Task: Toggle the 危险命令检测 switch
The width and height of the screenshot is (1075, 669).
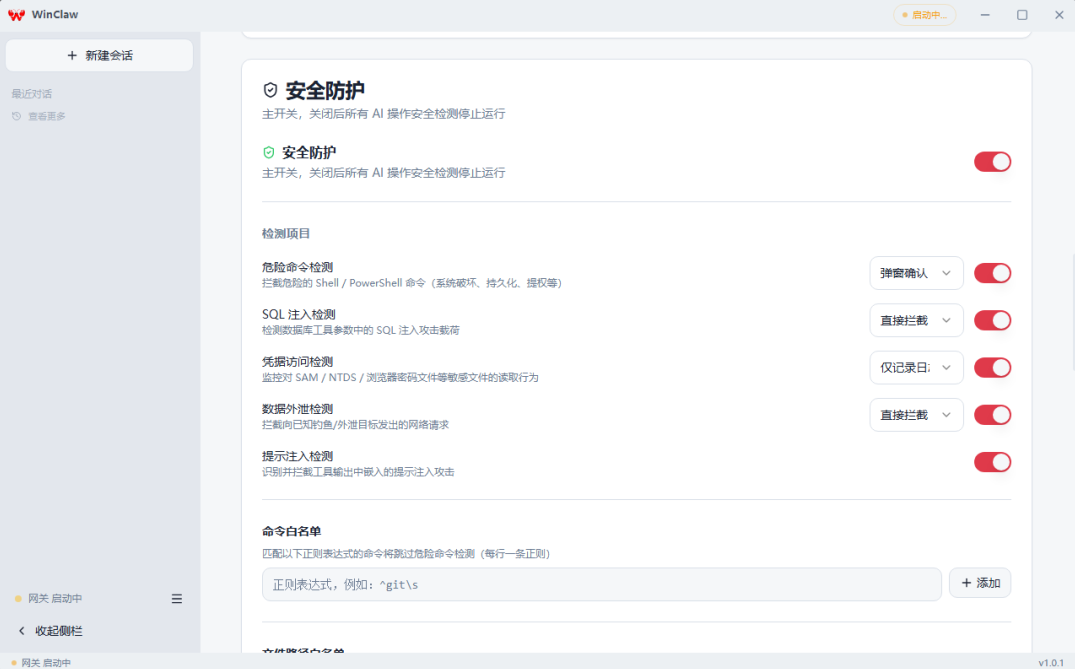Action: tap(992, 273)
